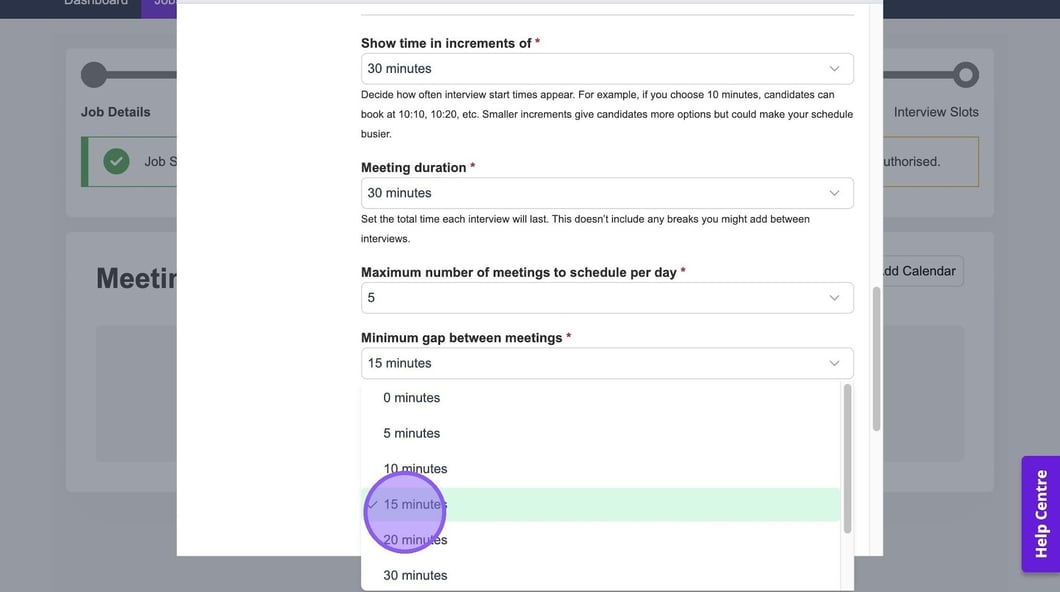Open Maximum number of meetings per day dropdown
1060x592 pixels.
(x=607, y=298)
